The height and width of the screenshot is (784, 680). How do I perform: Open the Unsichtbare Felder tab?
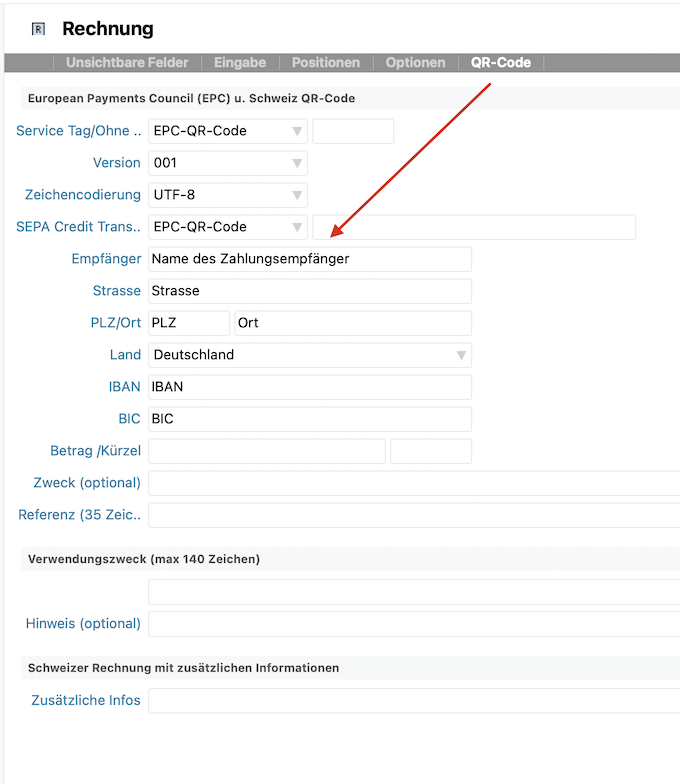pyautogui.click(x=127, y=62)
